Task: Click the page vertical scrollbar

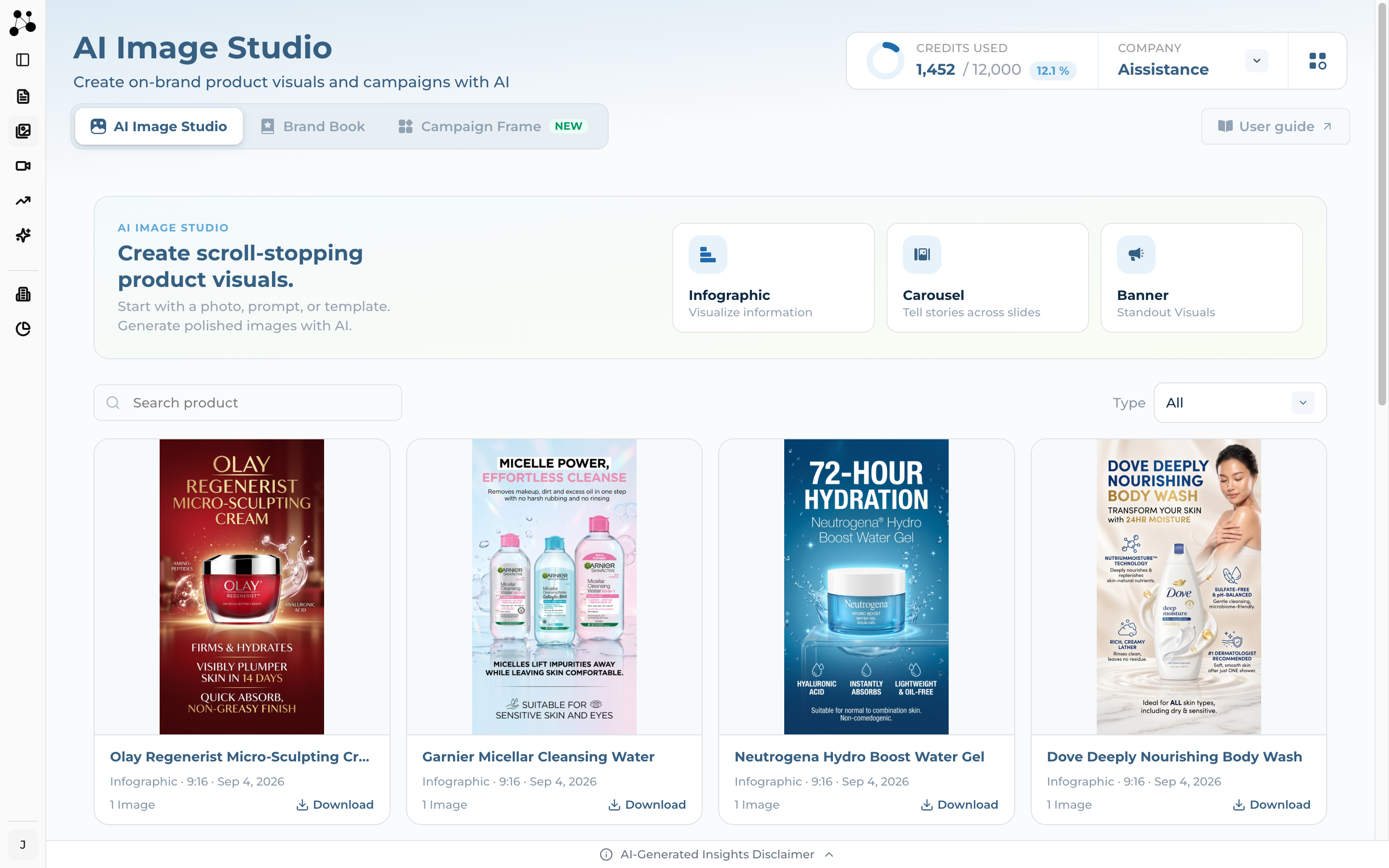Action: click(x=1382, y=204)
